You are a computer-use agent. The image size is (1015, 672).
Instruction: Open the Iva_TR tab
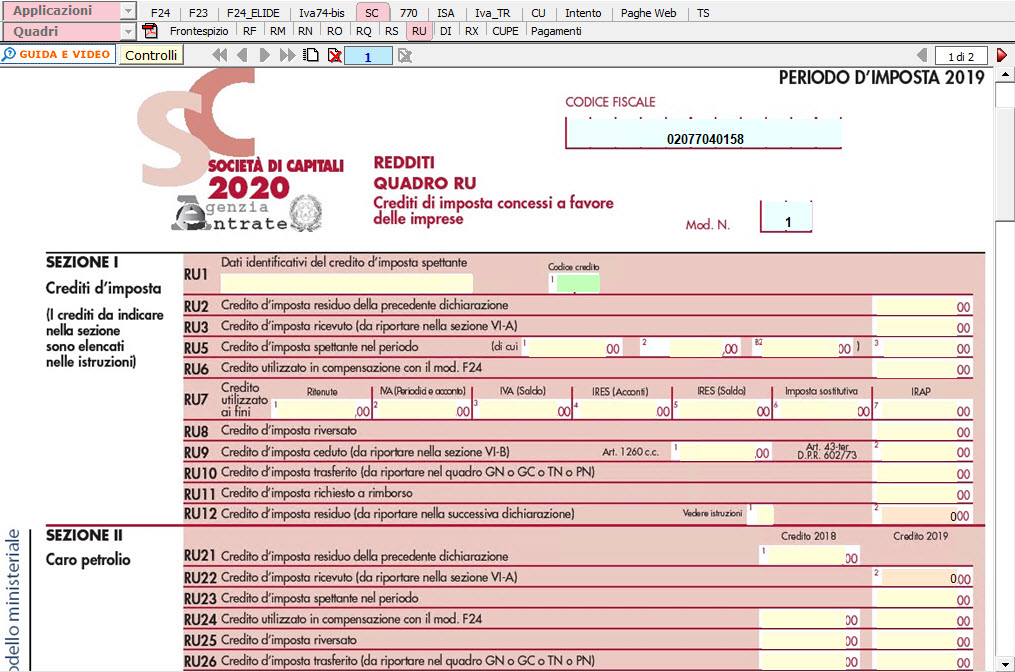[x=493, y=13]
